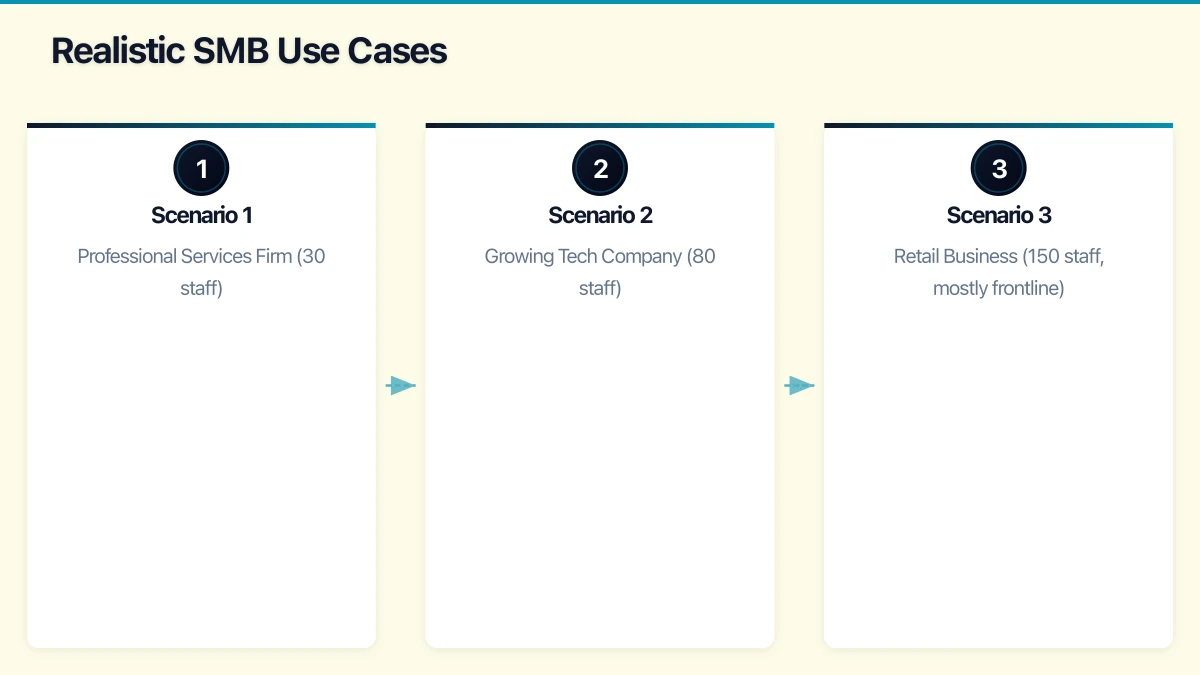The width and height of the screenshot is (1200, 675).
Task: Select the number 3 circle badge
Action: (x=998, y=168)
